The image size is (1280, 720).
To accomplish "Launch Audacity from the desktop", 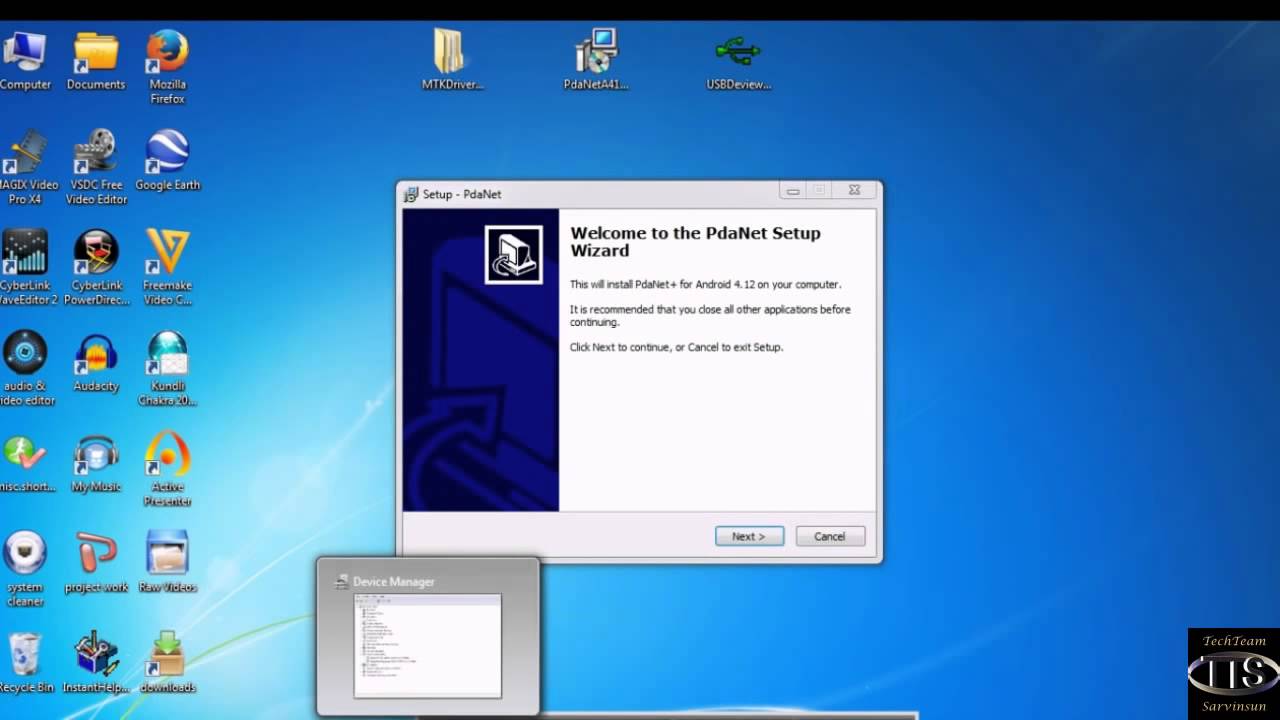I will [96, 362].
